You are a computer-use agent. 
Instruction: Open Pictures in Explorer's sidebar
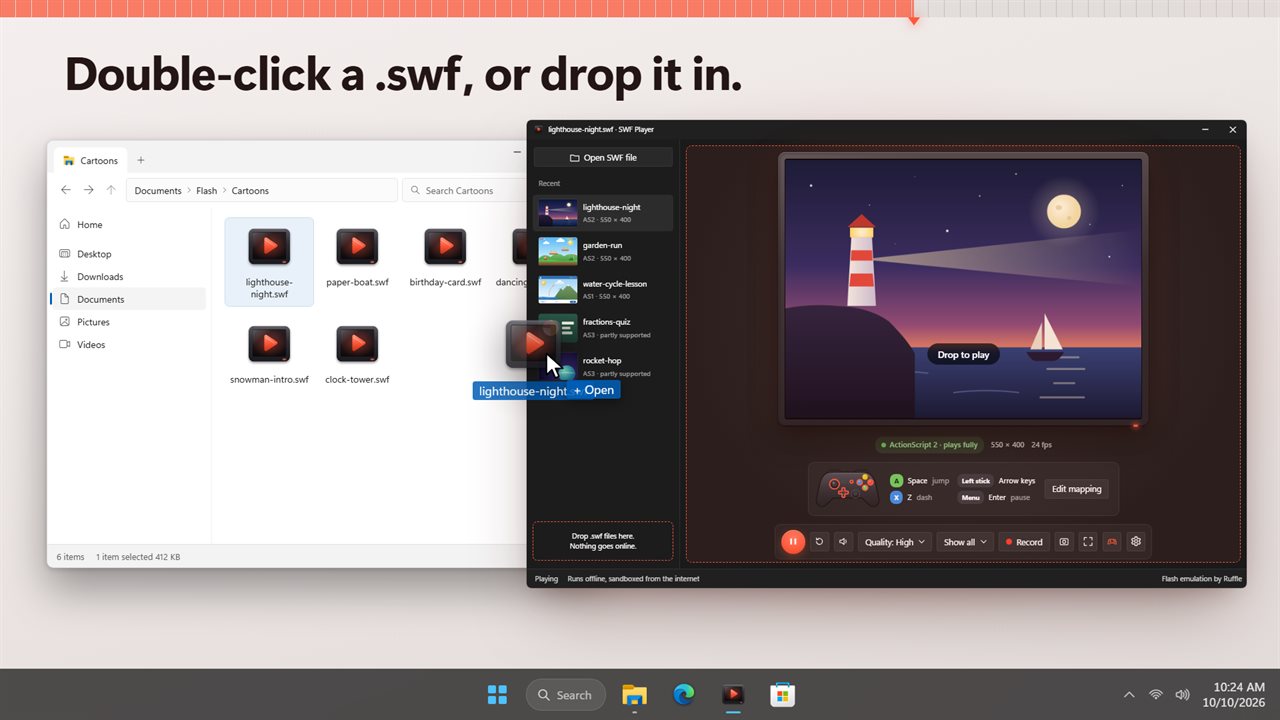(x=128, y=322)
